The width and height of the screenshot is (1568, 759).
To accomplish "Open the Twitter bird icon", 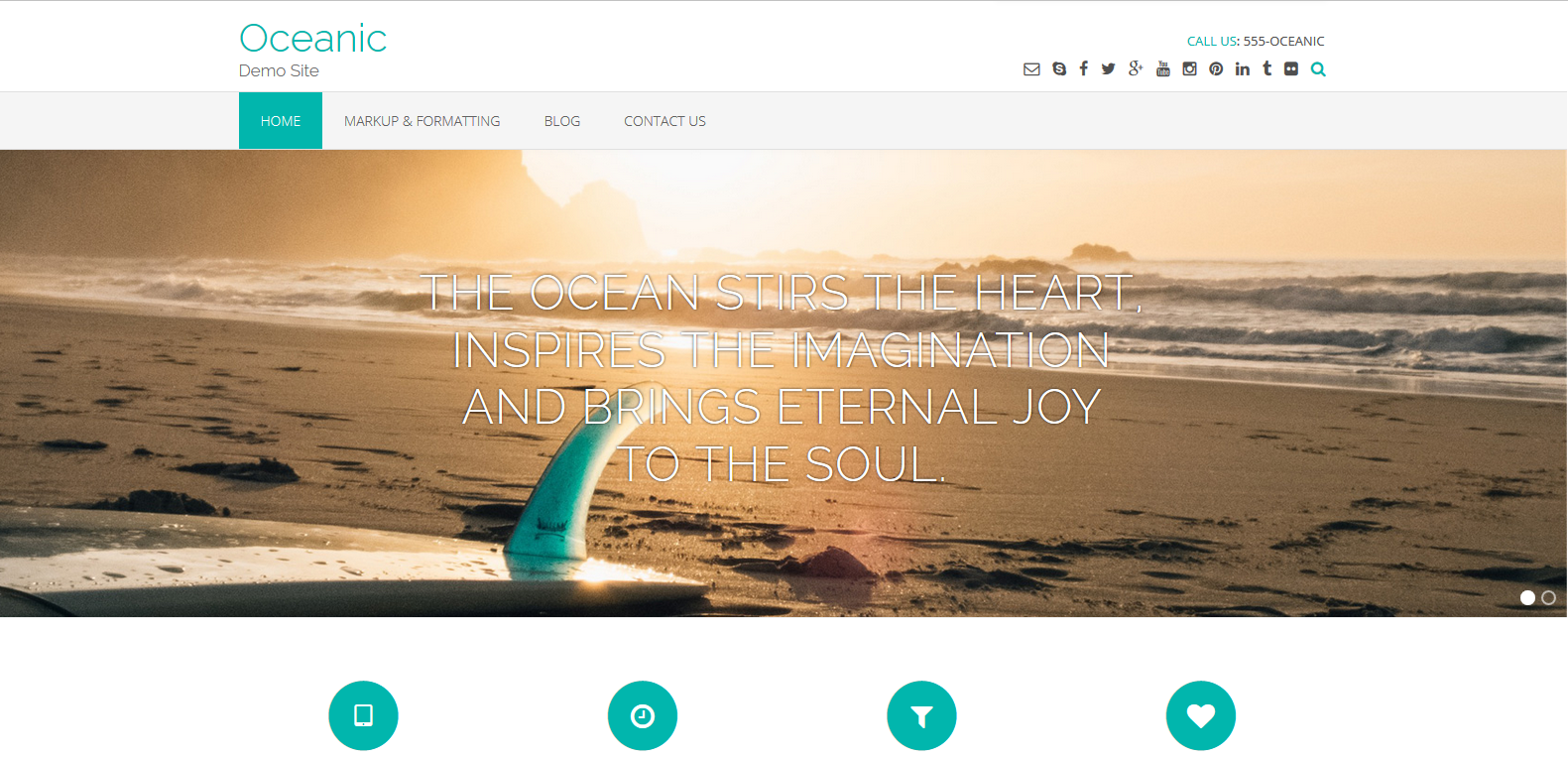I will [x=1108, y=68].
